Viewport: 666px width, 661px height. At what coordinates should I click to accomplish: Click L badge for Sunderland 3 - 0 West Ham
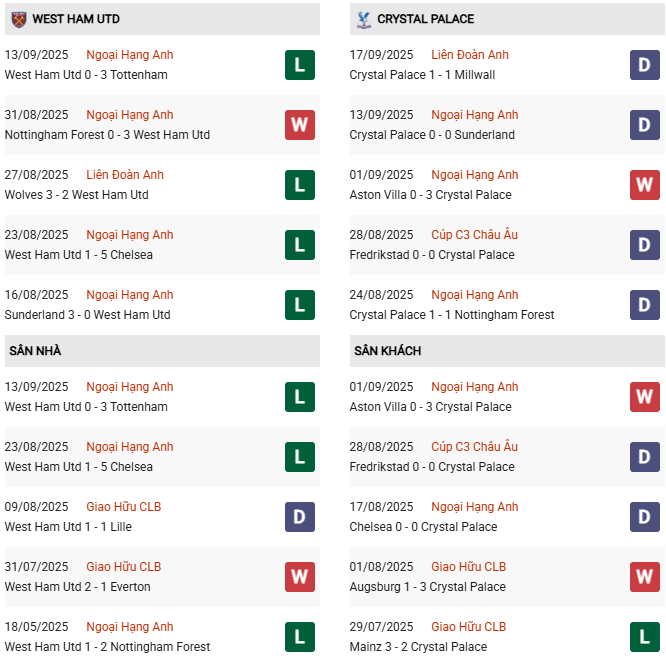[x=300, y=305]
